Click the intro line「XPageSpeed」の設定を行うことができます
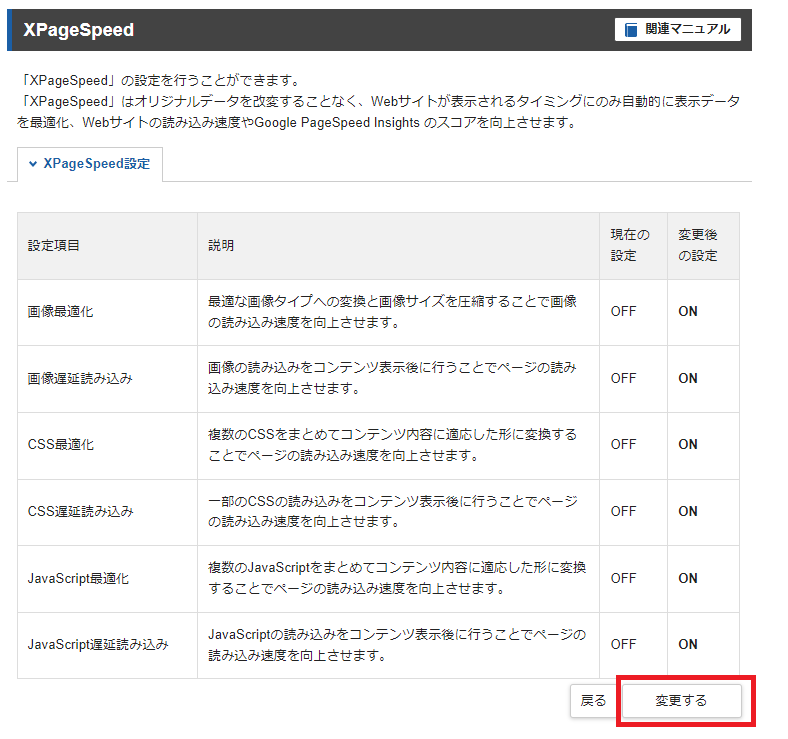 (161, 80)
